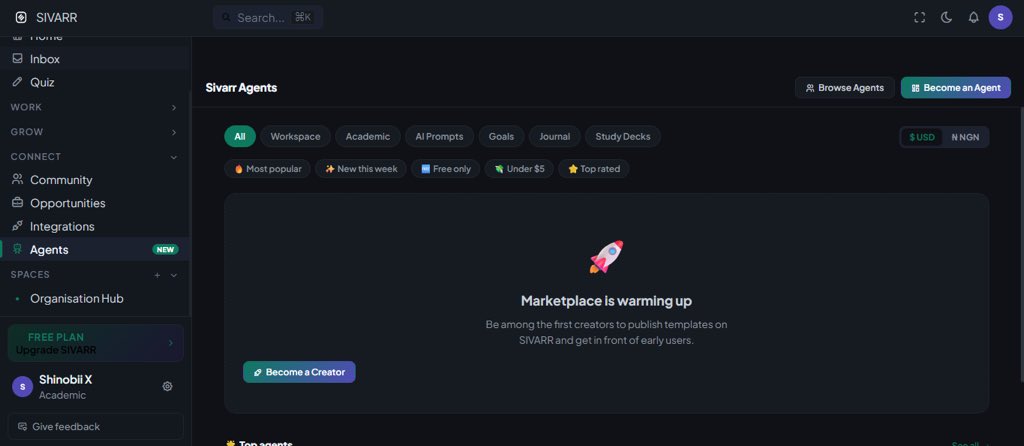Open Inbox from sidebar
The image size is (1024, 446).
[95, 59]
